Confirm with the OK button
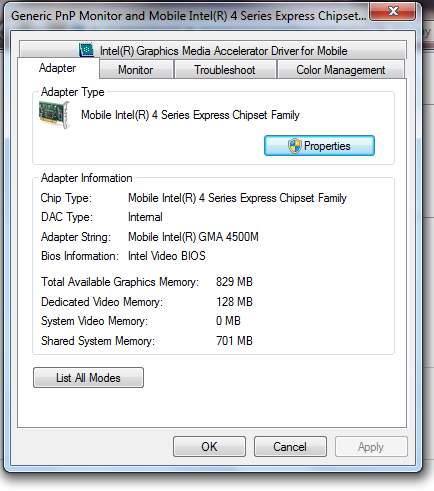Viewport: 434px width, 491px height. click(x=209, y=447)
